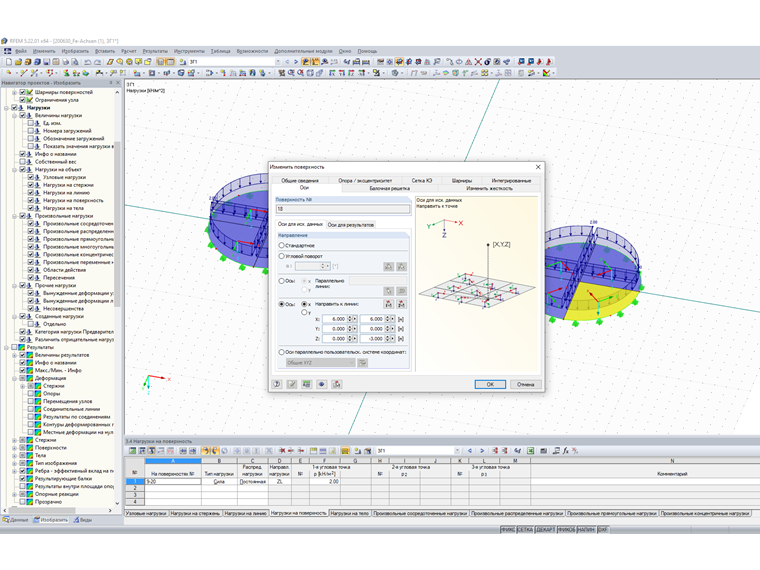Screen dimensions: 760x570
Task: Expand the Стержни node under Деформация
Action: click(22, 386)
